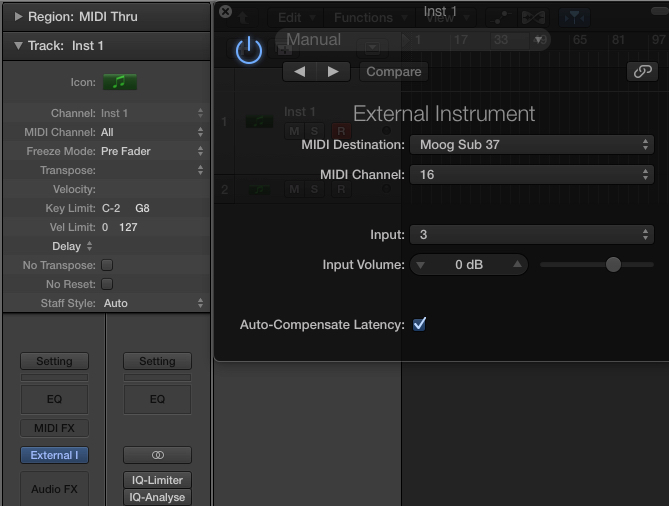Screen dimensions: 669x506
Task: Collapse the Track: Inst 1 inspector section
Action: coord(18,46)
